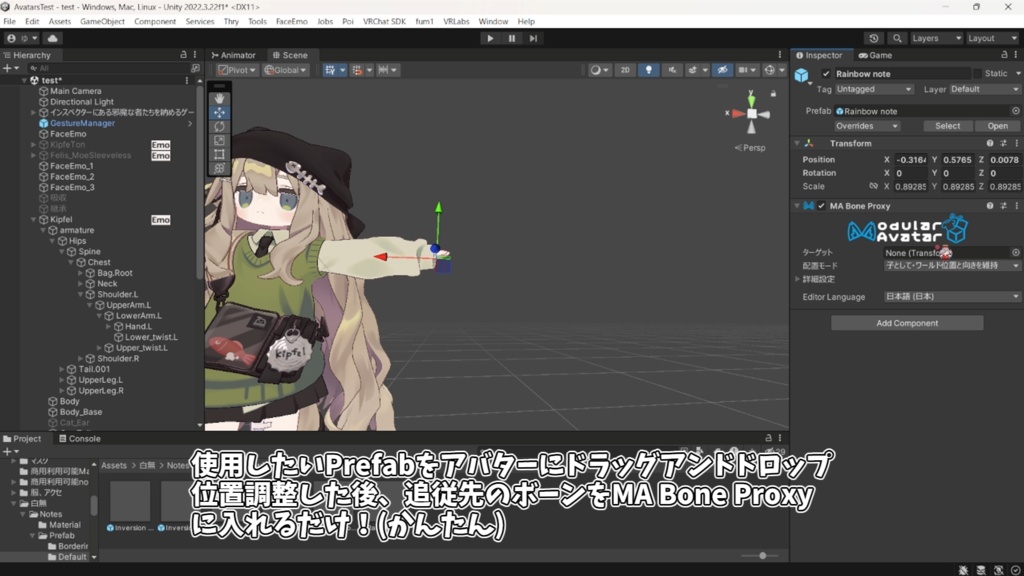Image resolution: width=1024 pixels, height=576 pixels.
Task: Click the scene view lock icon
Action: (x=773, y=94)
